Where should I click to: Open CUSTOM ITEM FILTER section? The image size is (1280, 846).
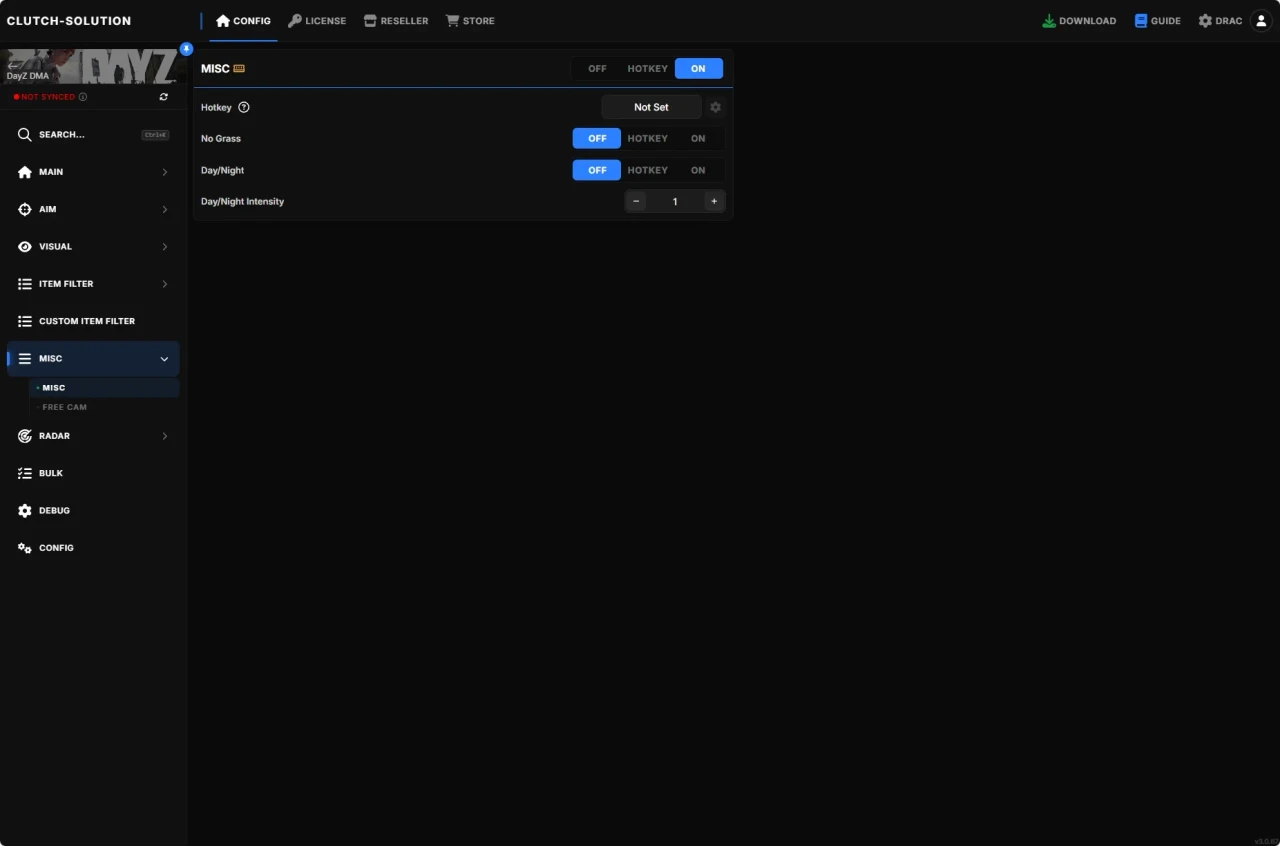93,321
